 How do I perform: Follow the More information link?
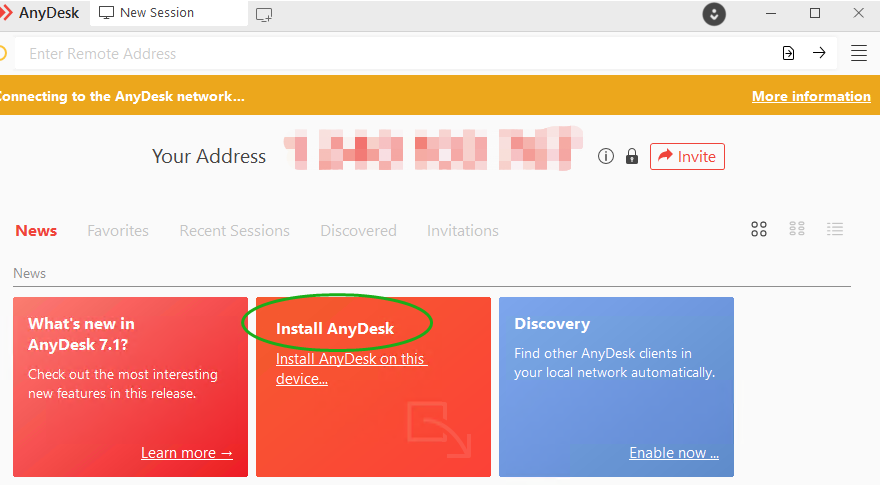(x=811, y=96)
